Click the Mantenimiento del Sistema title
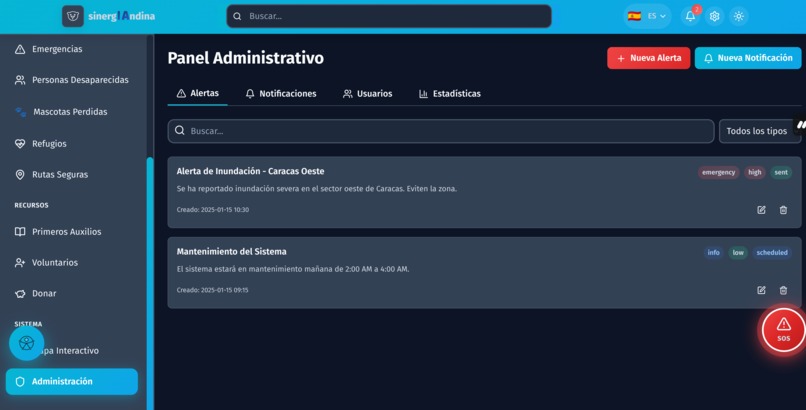Viewport: 806px width, 410px height. point(231,251)
